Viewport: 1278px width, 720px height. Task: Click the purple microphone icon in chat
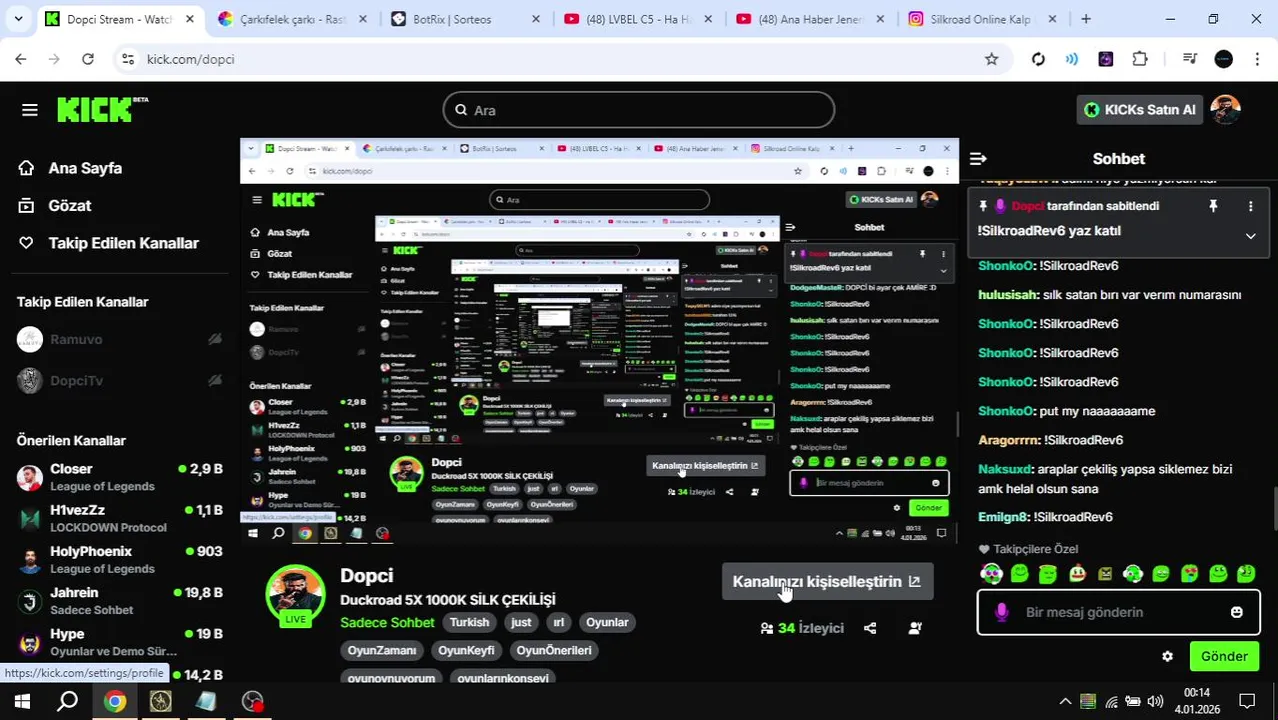pyautogui.click(x=1002, y=612)
